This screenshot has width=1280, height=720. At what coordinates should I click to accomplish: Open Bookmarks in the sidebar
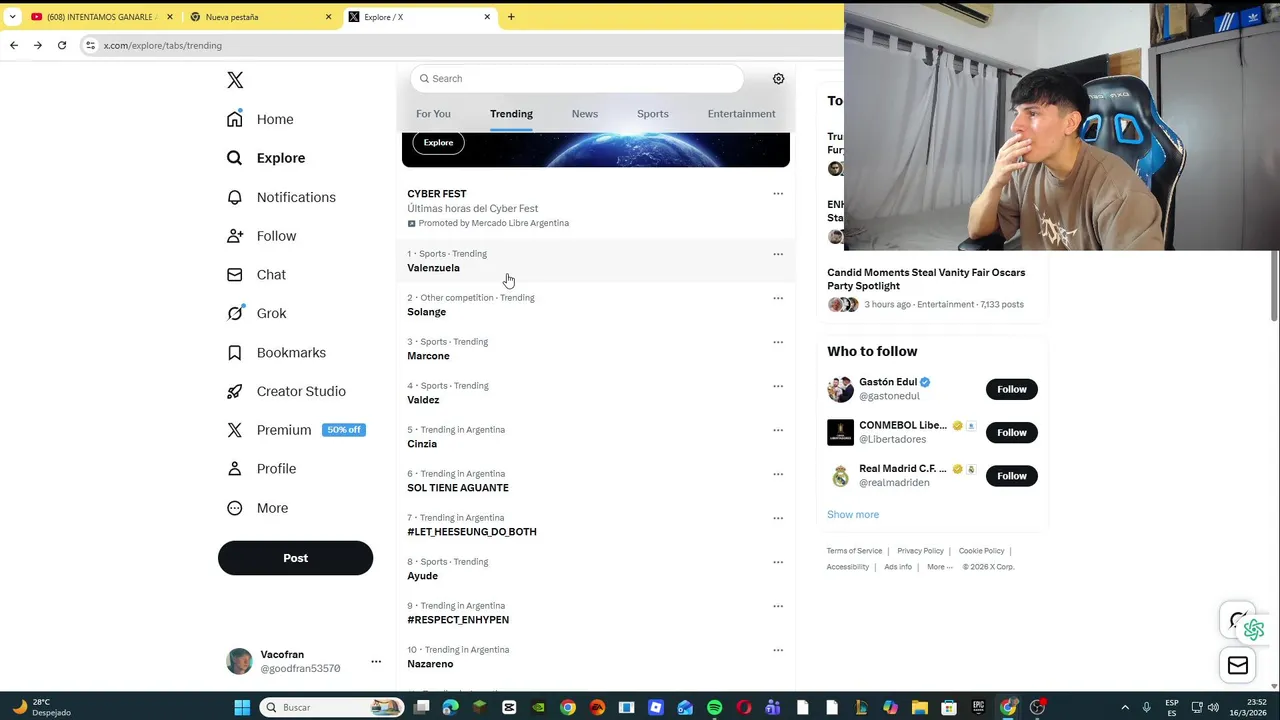(276, 352)
